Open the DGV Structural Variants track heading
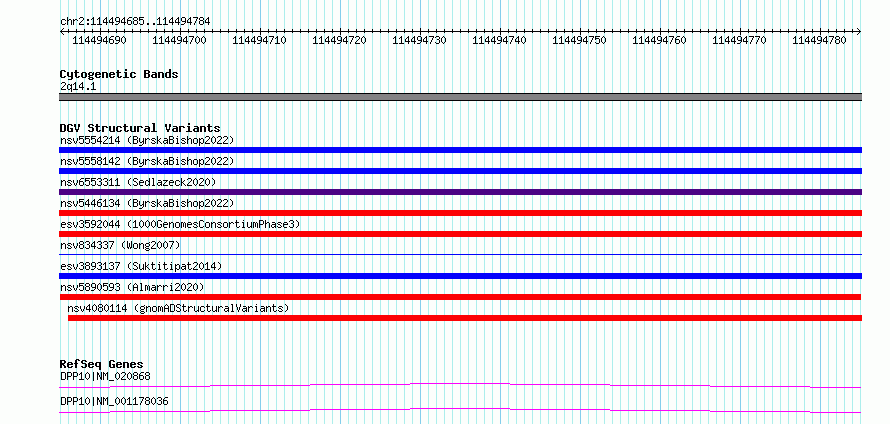The width and height of the screenshot is (890, 424). click(140, 128)
